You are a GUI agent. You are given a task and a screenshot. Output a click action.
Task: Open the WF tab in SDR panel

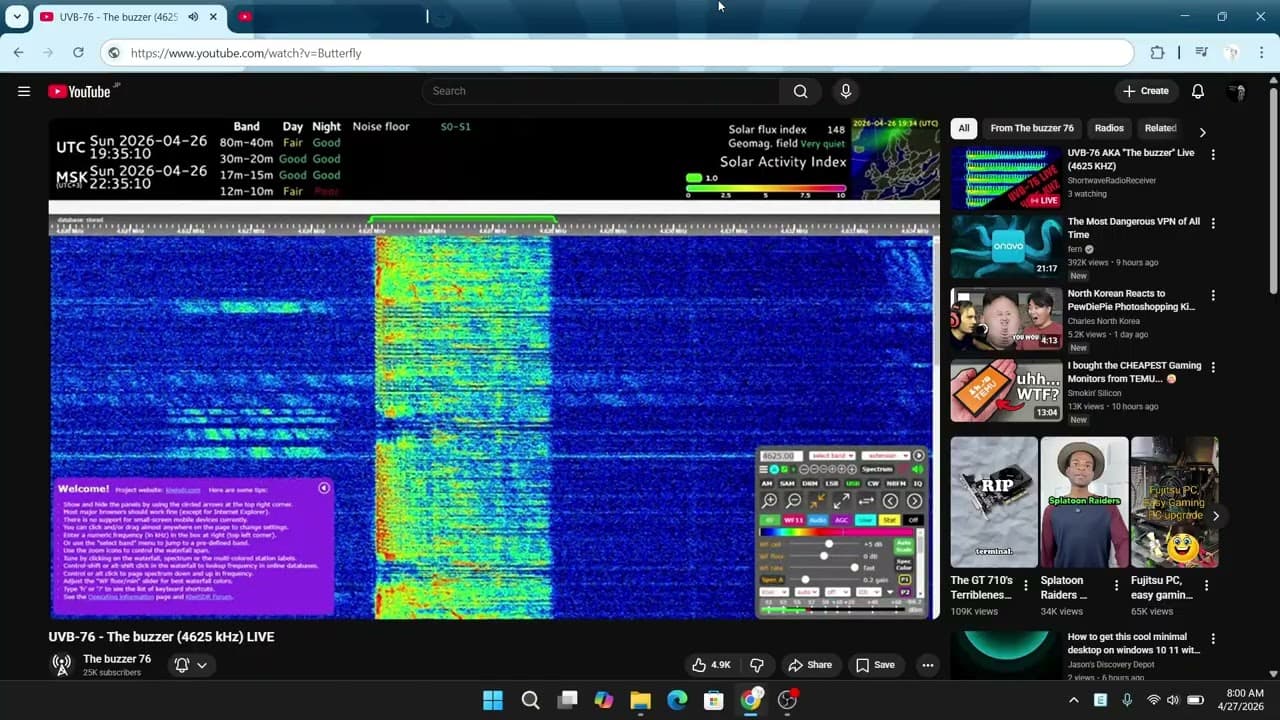coord(793,520)
